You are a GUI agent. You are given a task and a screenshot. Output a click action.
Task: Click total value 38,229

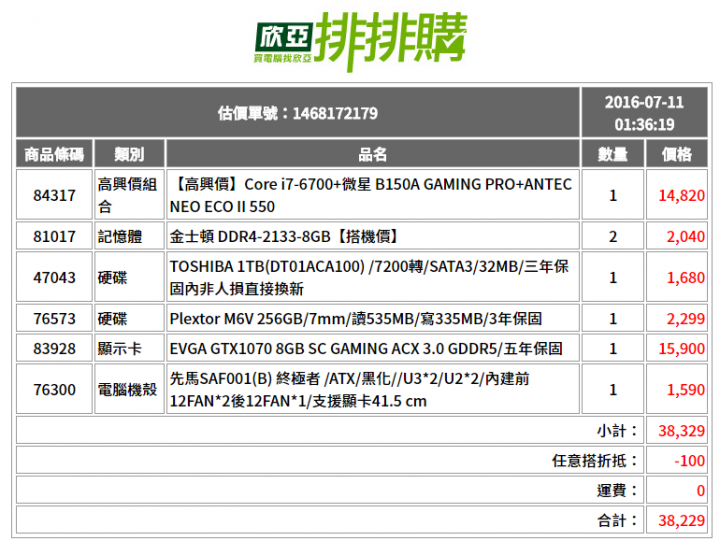(x=681, y=520)
